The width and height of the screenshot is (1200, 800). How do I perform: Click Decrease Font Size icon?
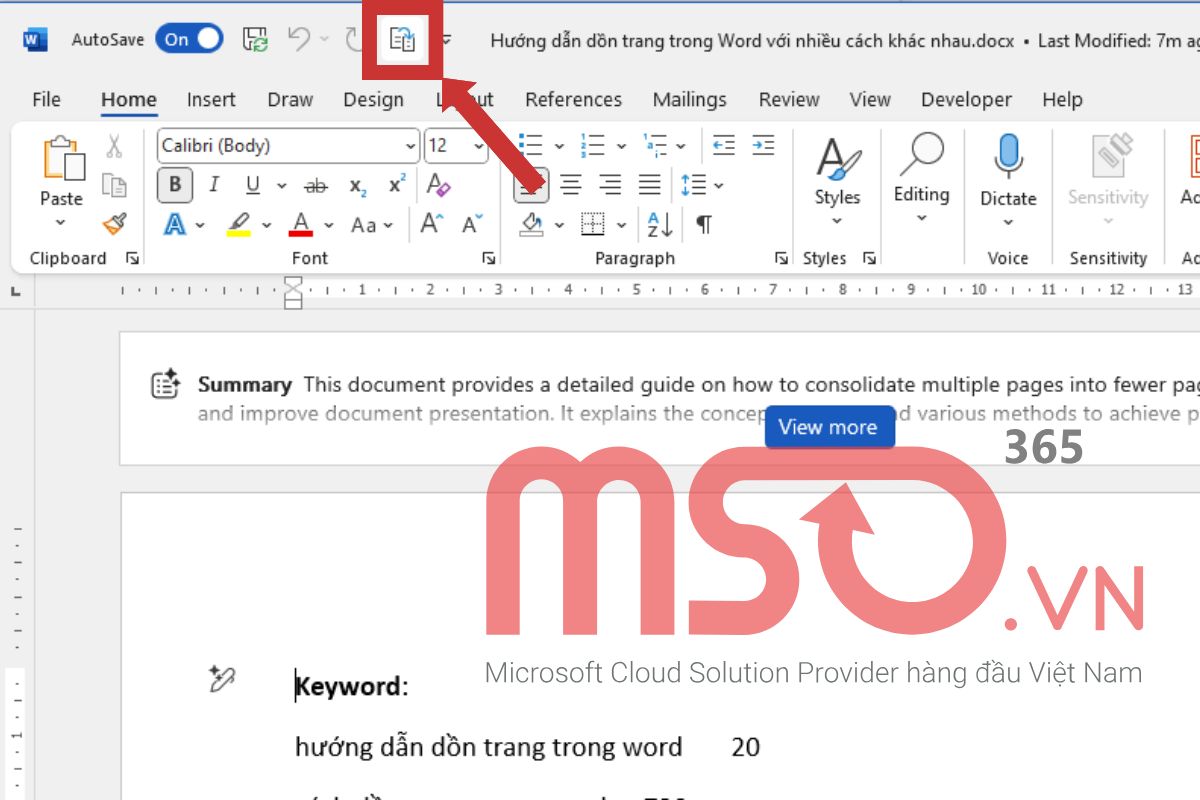click(472, 225)
